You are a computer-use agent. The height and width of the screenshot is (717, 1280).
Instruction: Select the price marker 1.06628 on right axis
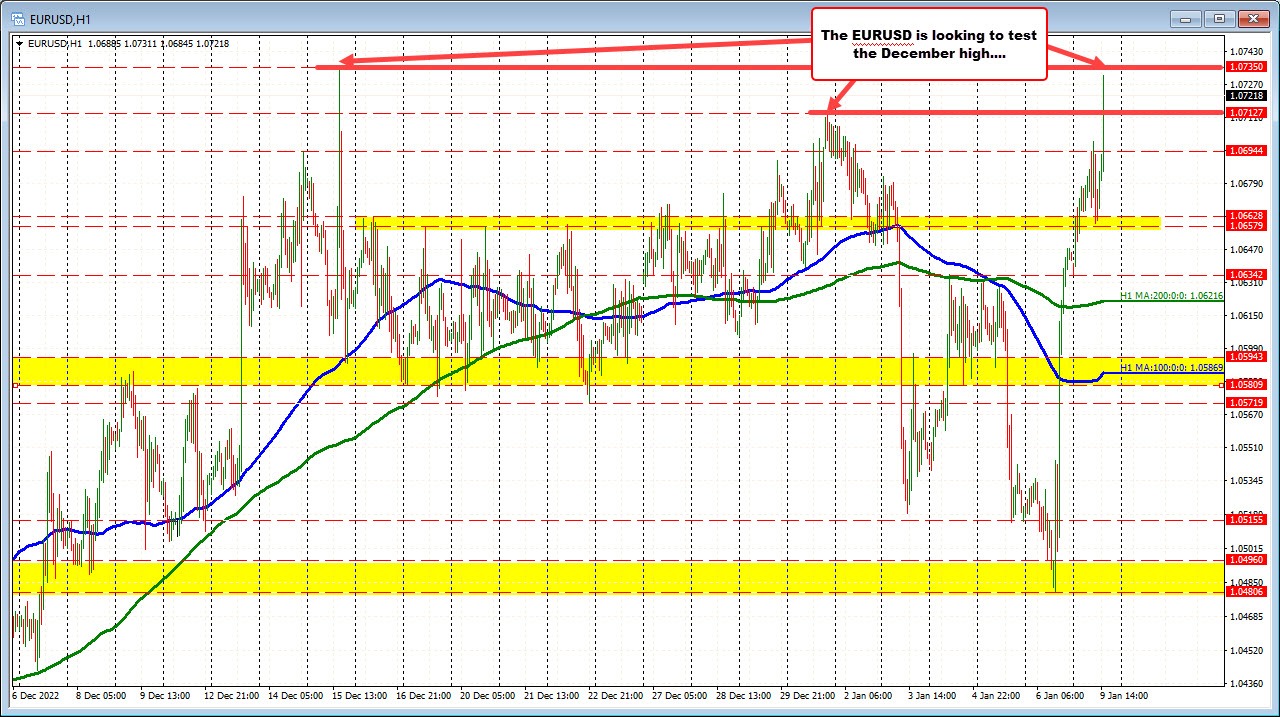[1247, 216]
